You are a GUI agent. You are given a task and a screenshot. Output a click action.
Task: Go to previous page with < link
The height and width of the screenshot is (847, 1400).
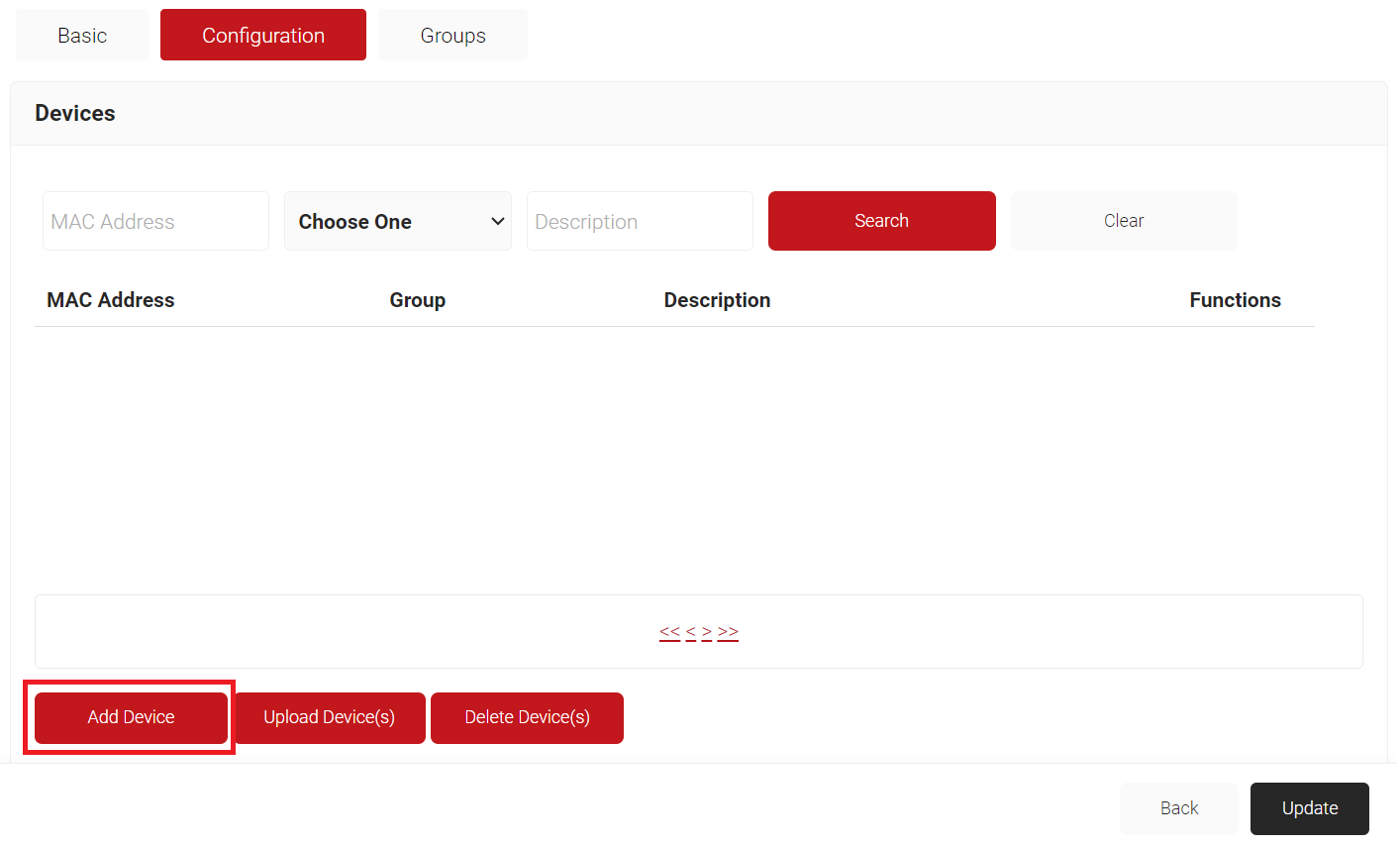pos(690,632)
